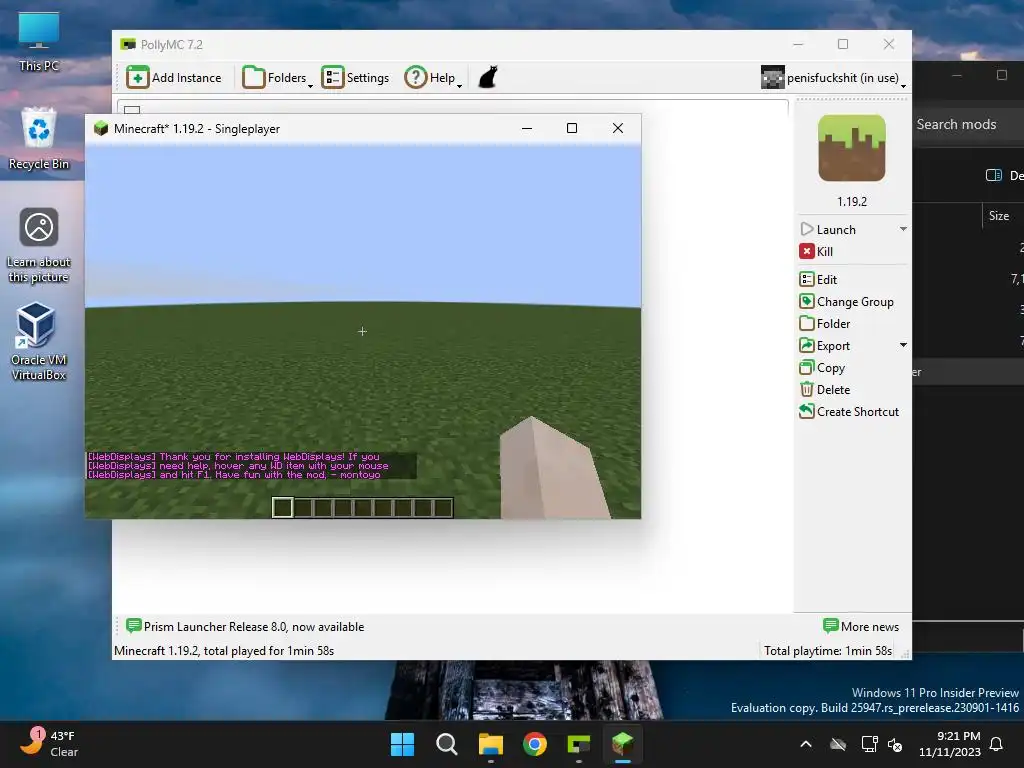Select last hotbar slot in Minecraft

[x=443, y=507]
